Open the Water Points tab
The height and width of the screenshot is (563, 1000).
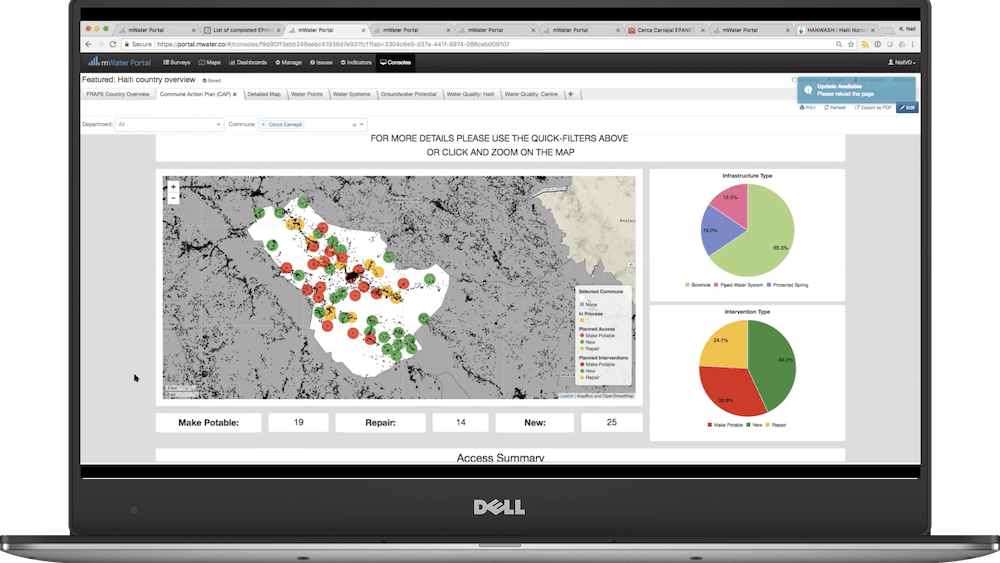(x=307, y=94)
